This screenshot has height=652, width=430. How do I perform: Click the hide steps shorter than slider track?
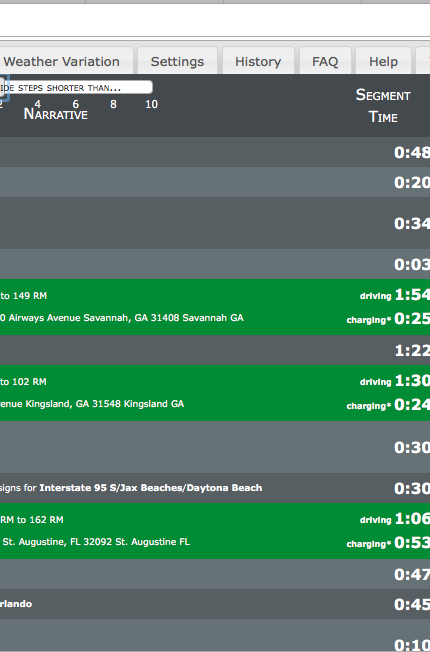[78, 88]
